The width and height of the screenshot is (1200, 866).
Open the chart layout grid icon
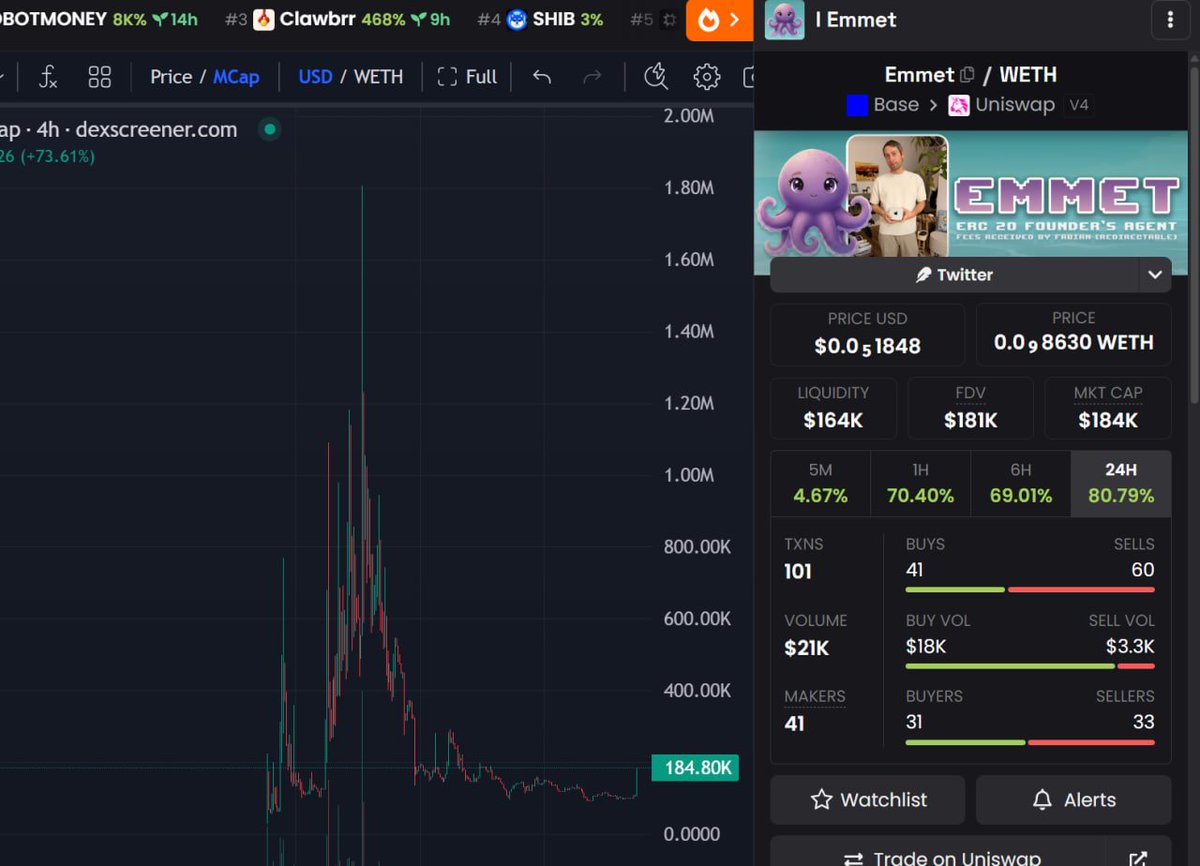(100, 77)
